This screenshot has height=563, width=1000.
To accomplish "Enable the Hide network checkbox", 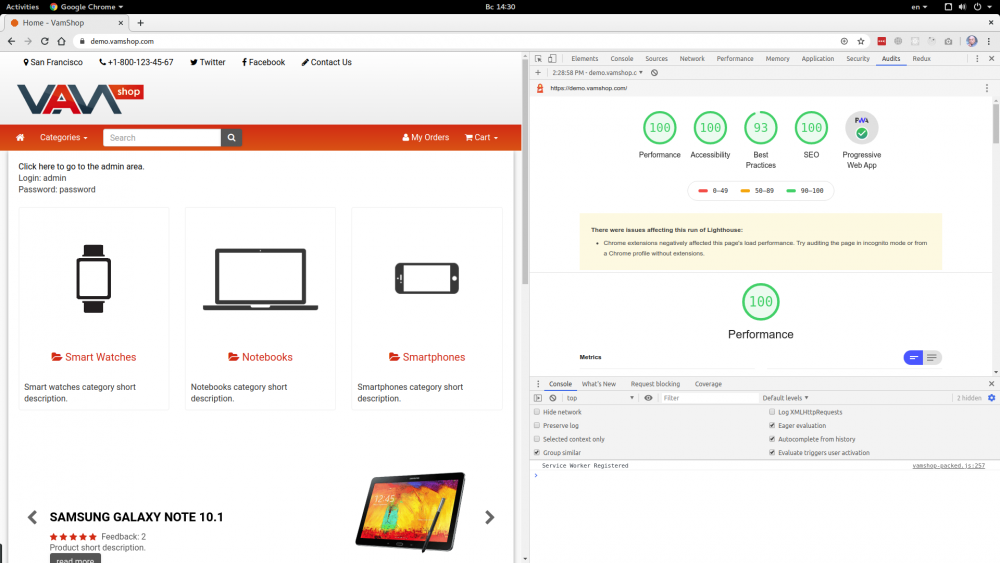I will tap(537, 412).
